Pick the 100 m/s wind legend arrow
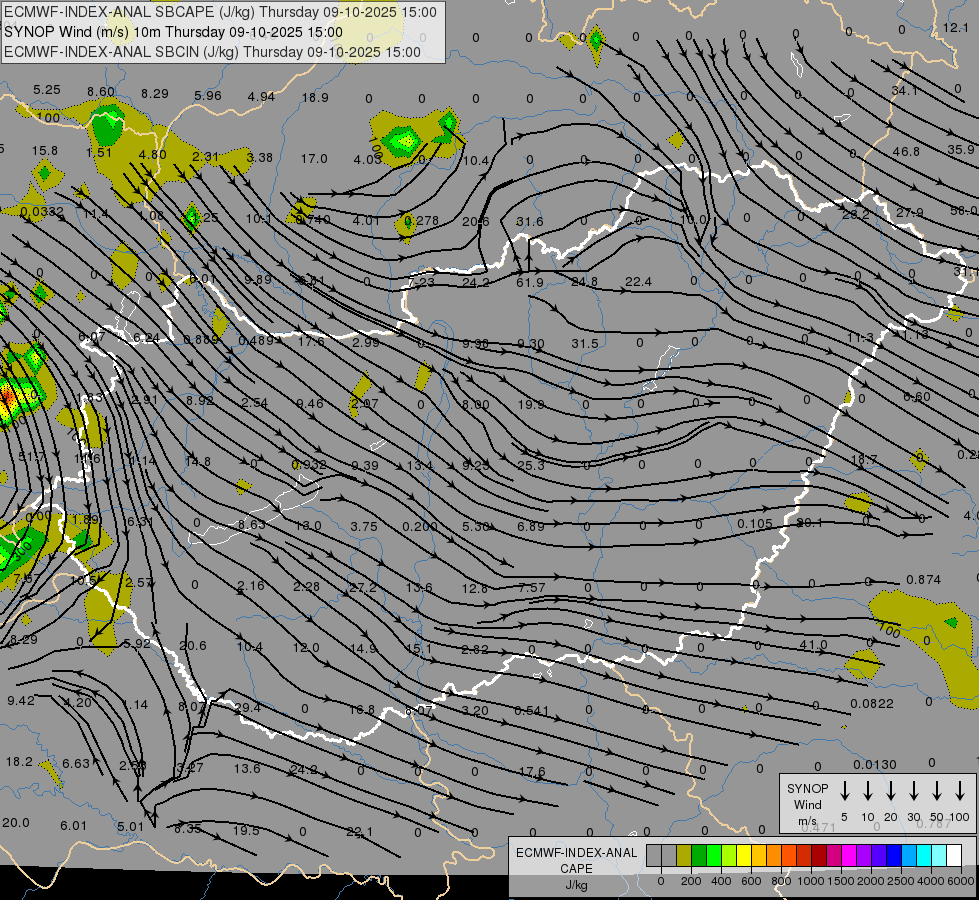979x900 pixels. pos(960,791)
